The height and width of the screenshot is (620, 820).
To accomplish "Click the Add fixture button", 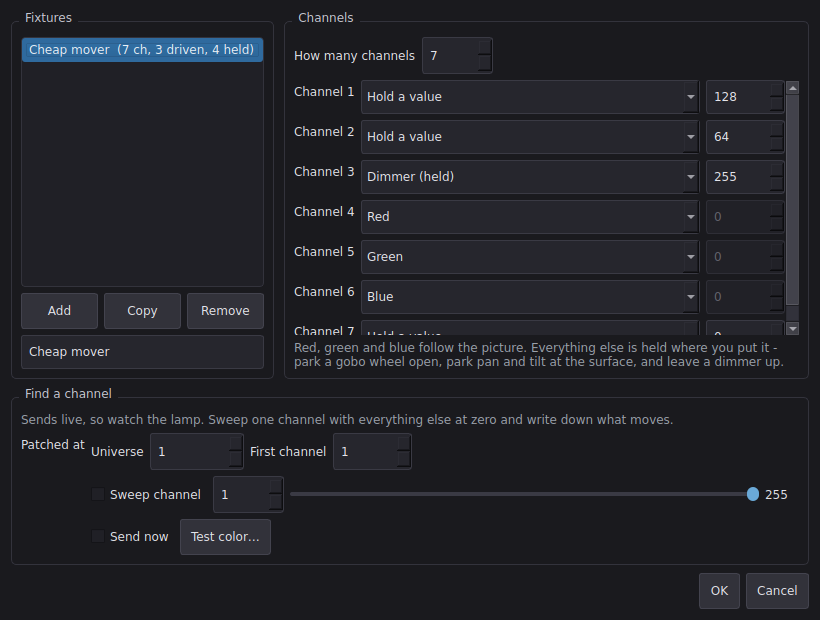I will pyautogui.click(x=59, y=311).
